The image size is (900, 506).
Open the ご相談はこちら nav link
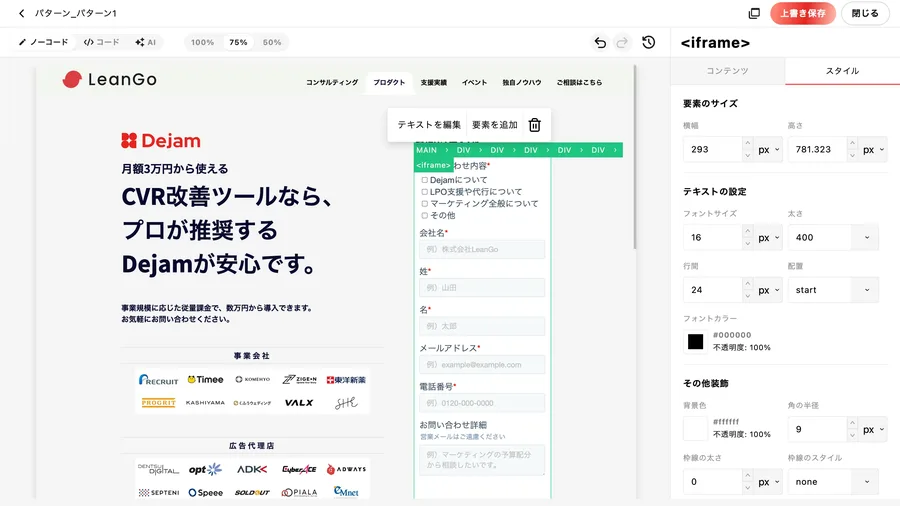579,83
